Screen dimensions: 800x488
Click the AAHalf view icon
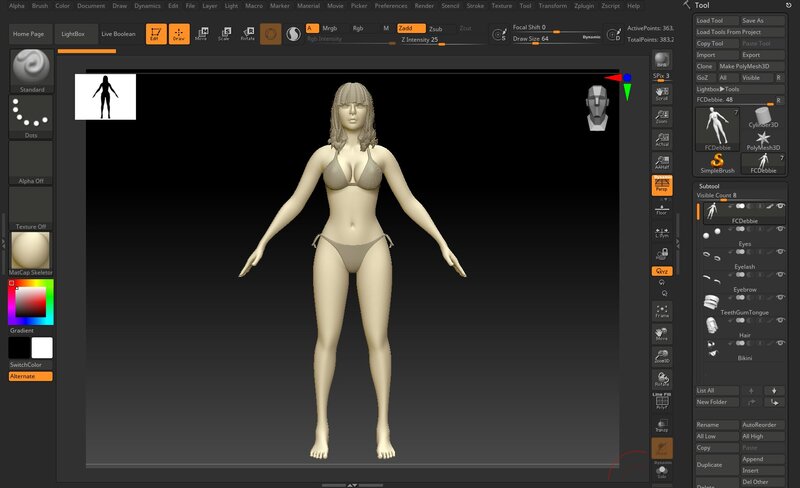coord(661,163)
